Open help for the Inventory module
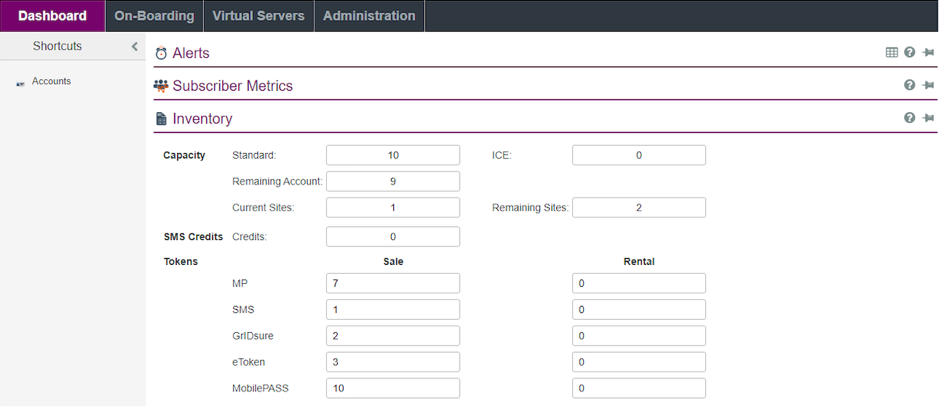 910,118
